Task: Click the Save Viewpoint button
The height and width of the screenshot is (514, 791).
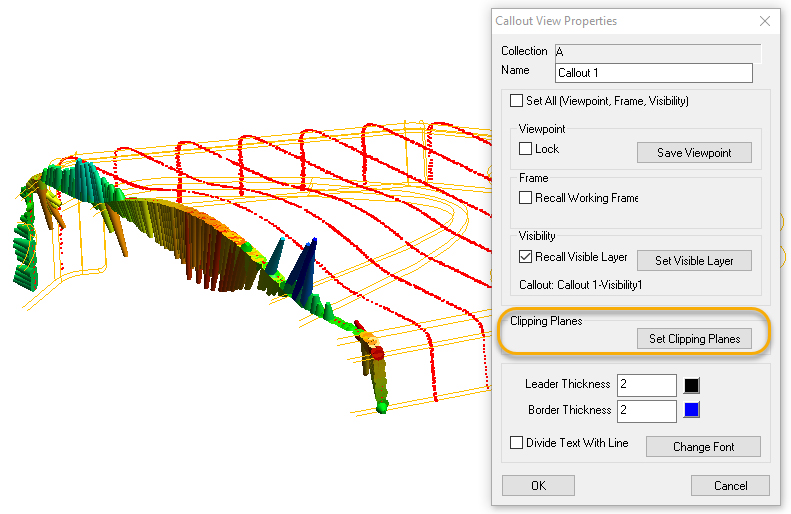Action: point(694,153)
